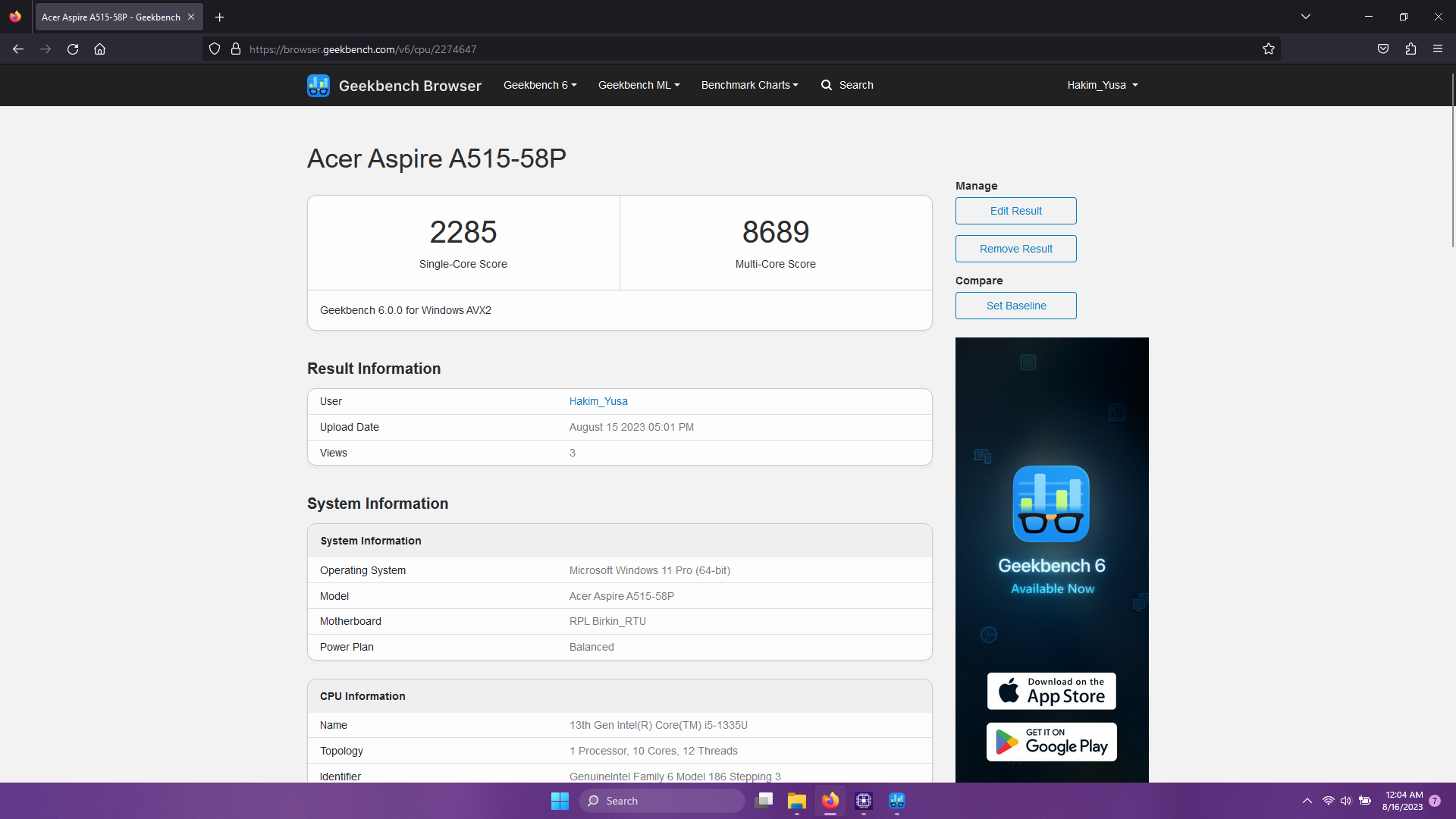Click the Geekbench 6 ad app icon
This screenshot has width=1456, height=819.
(1051, 504)
